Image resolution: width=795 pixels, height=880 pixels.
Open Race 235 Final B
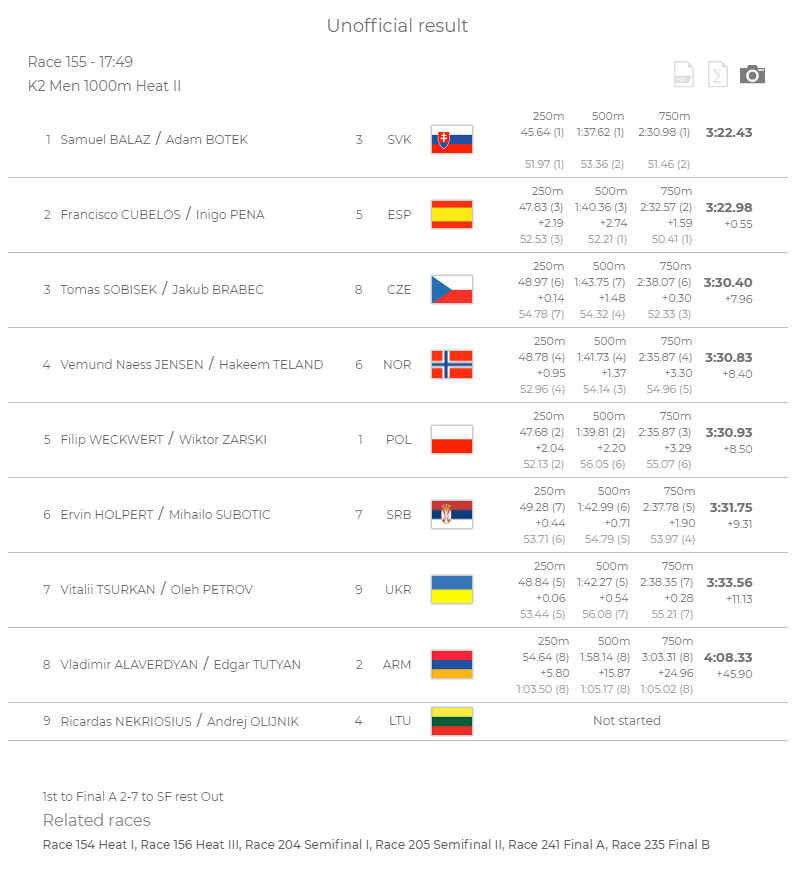pyautogui.click(x=660, y=845)
